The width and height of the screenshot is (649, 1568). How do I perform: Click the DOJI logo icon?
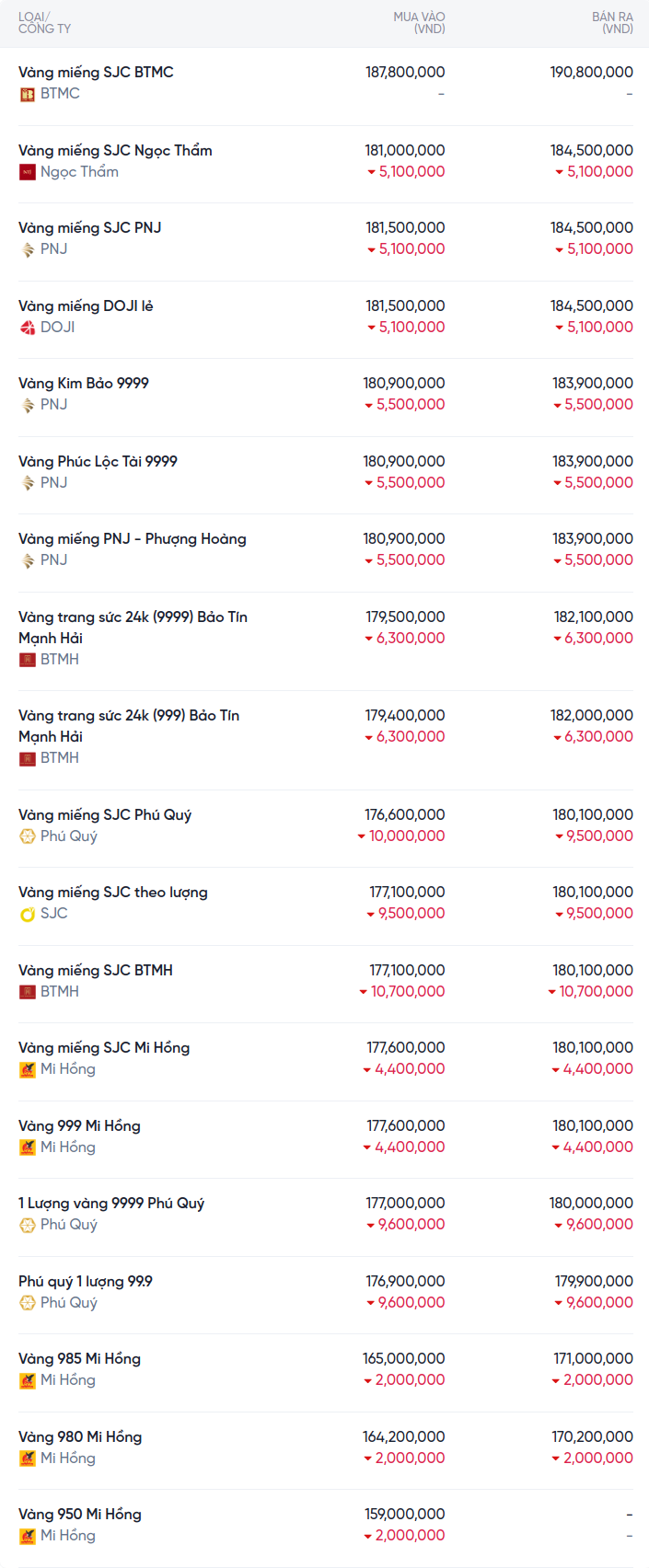[28, 328]
